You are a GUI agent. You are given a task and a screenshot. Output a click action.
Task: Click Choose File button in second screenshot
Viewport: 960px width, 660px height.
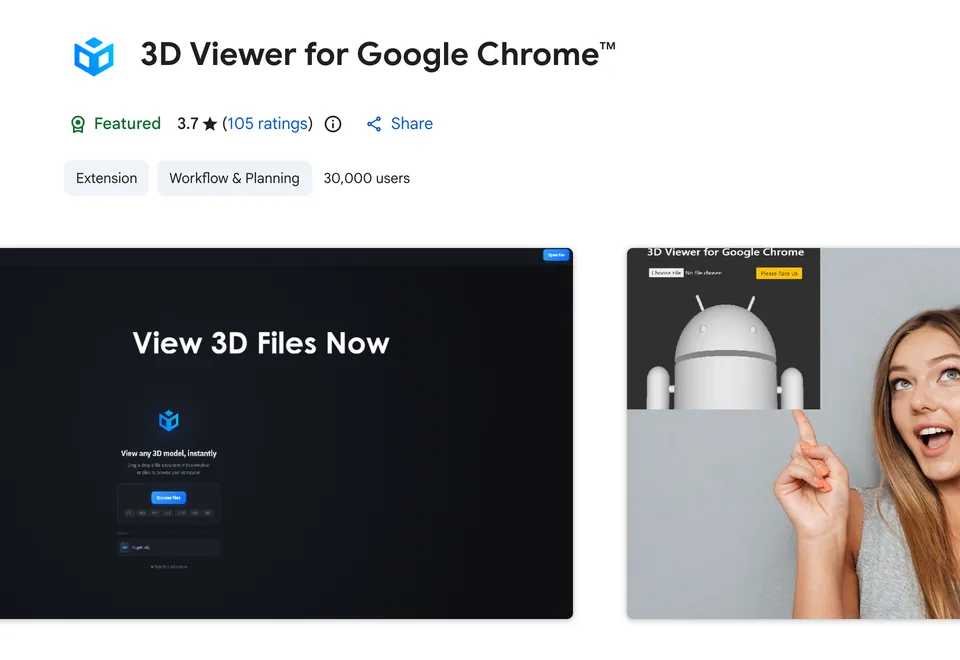[x=666, y=272]
